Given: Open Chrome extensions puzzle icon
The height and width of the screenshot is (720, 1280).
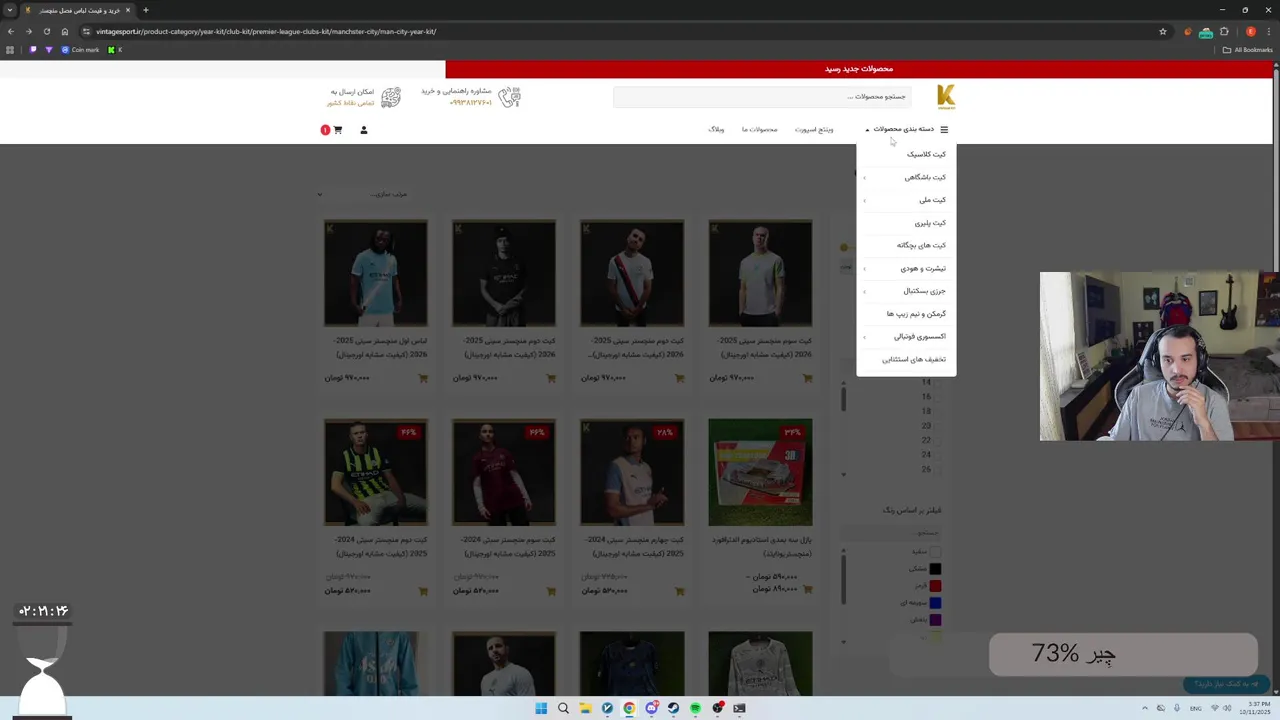Looking at the screenshot, I should (x=1224, y=31).
